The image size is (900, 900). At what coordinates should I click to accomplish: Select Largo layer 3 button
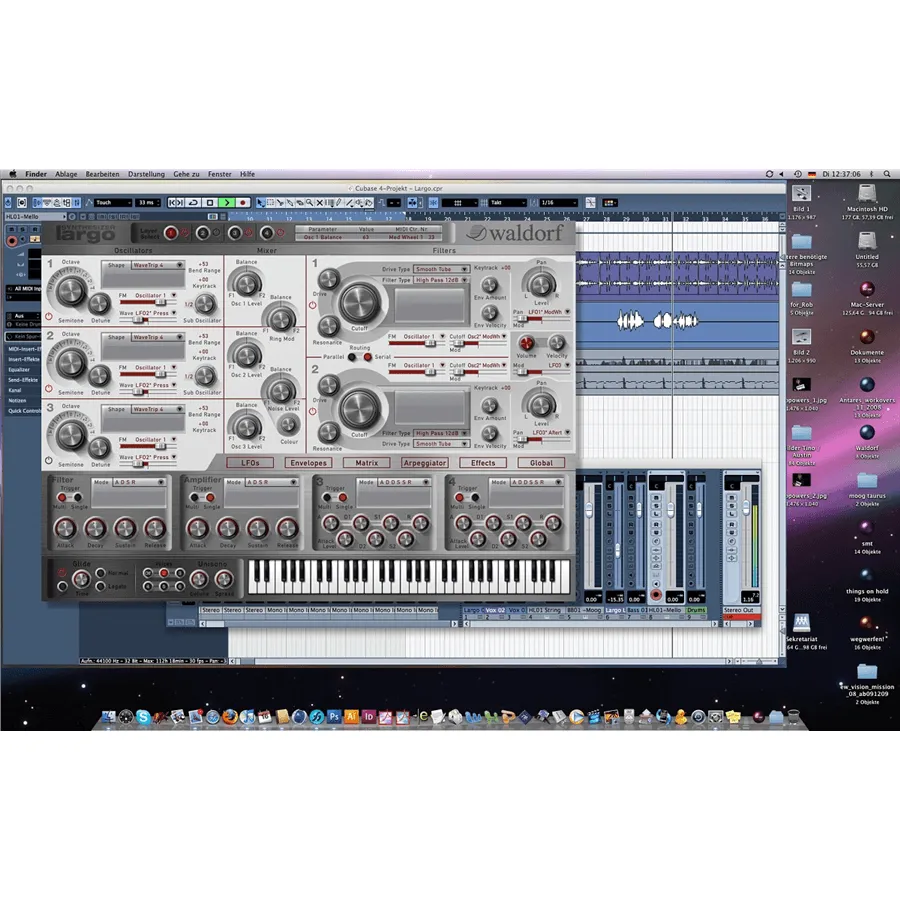(x=235, y=233)
